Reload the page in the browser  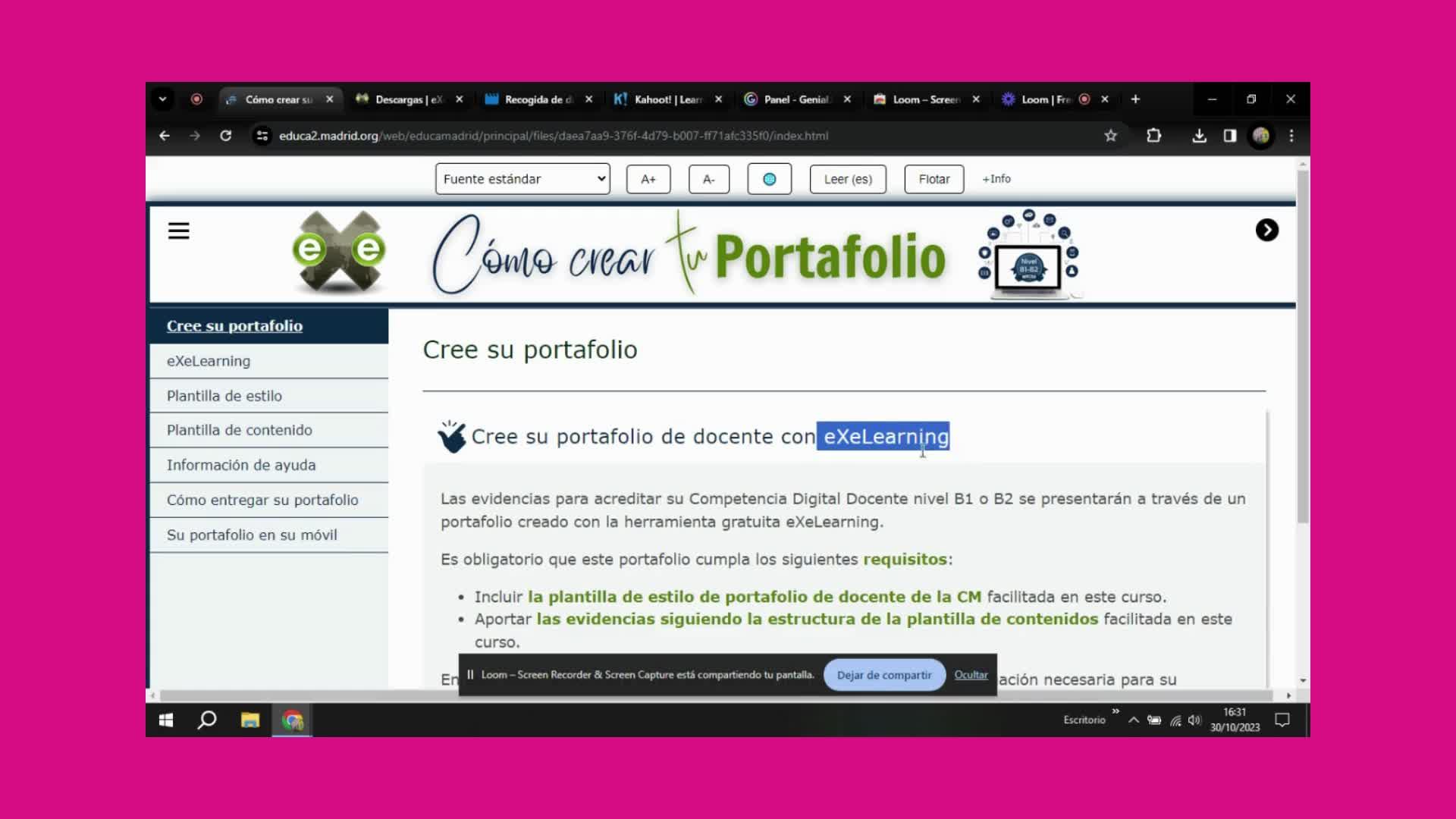(x=225, y=136)
